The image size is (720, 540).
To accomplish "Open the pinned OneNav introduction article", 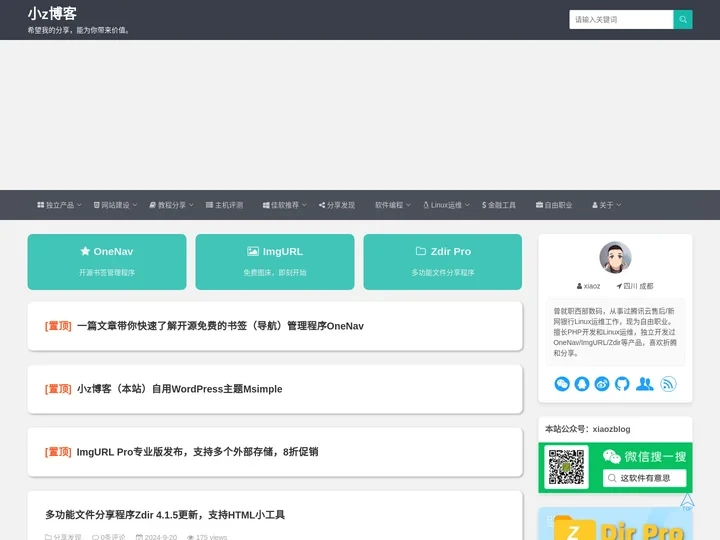I will 220,326.
